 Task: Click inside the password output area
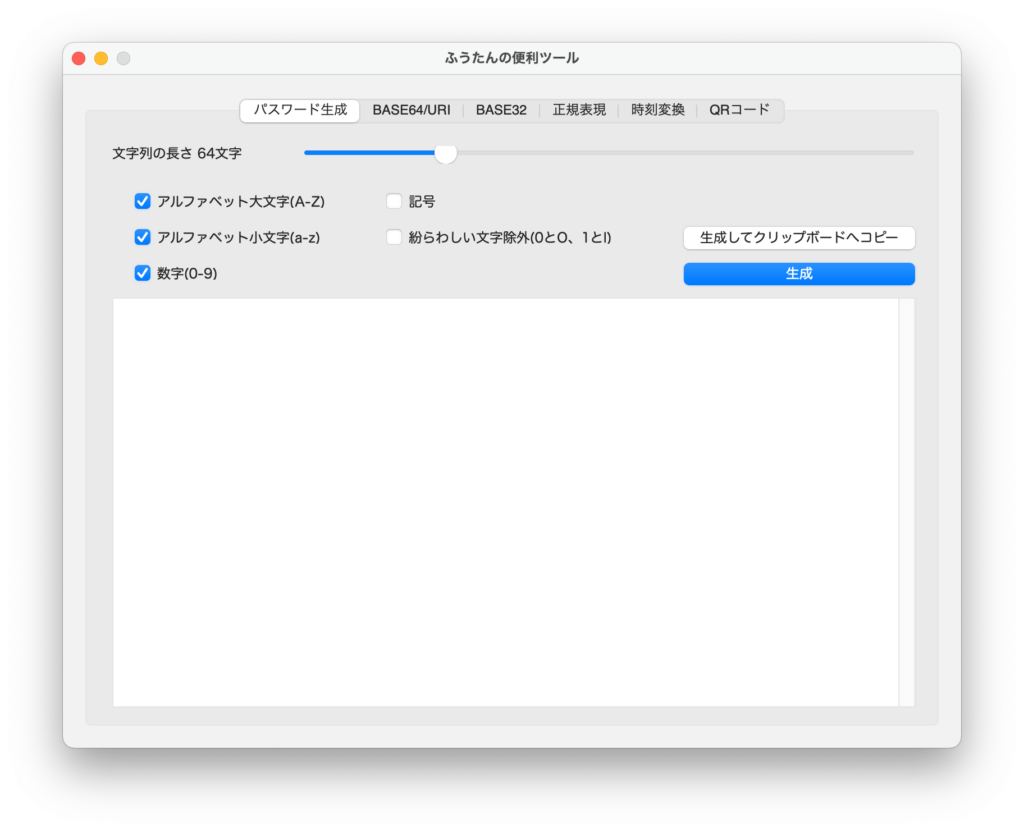500,500
